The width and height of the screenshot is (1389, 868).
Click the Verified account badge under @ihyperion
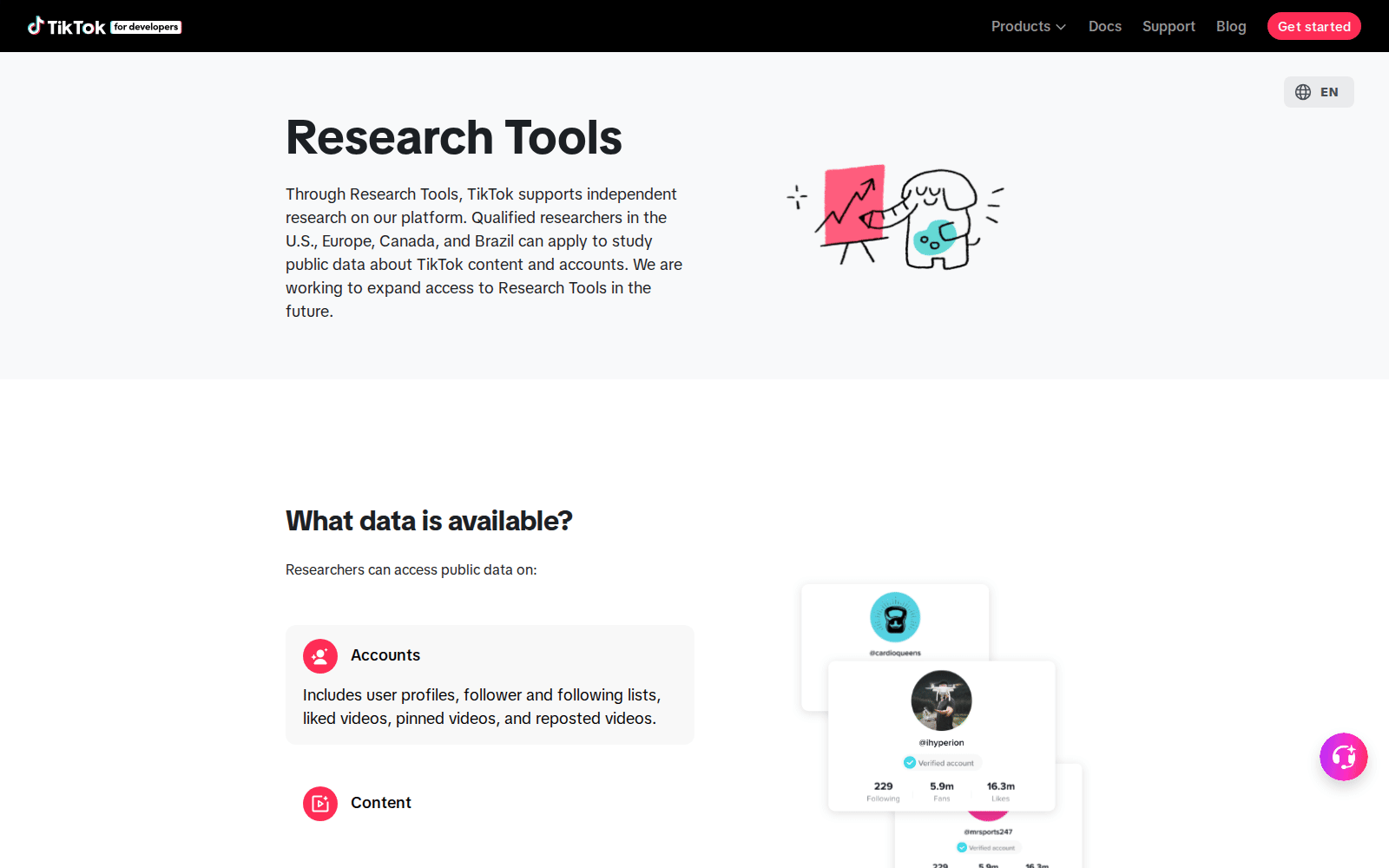pyautogui.click(x=941, y=763)
